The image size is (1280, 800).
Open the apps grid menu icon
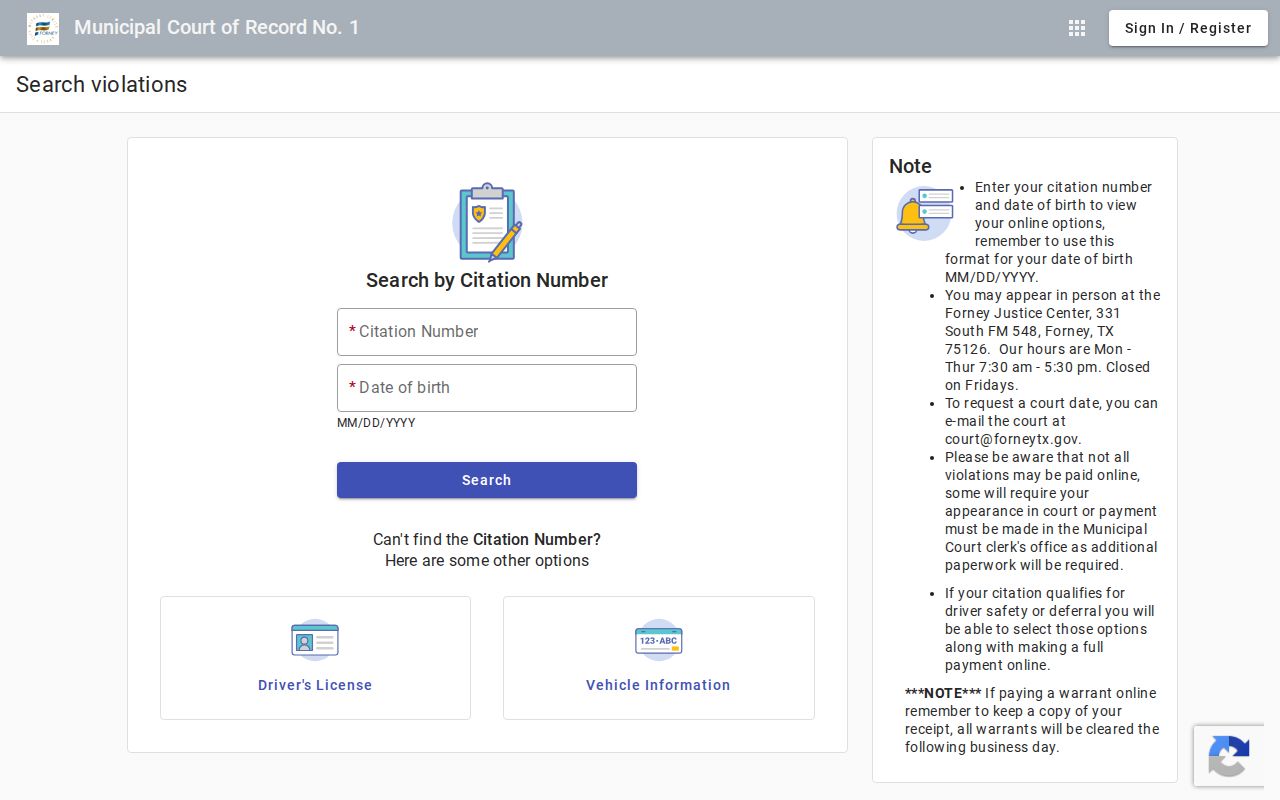click(x=1077, y=28)
